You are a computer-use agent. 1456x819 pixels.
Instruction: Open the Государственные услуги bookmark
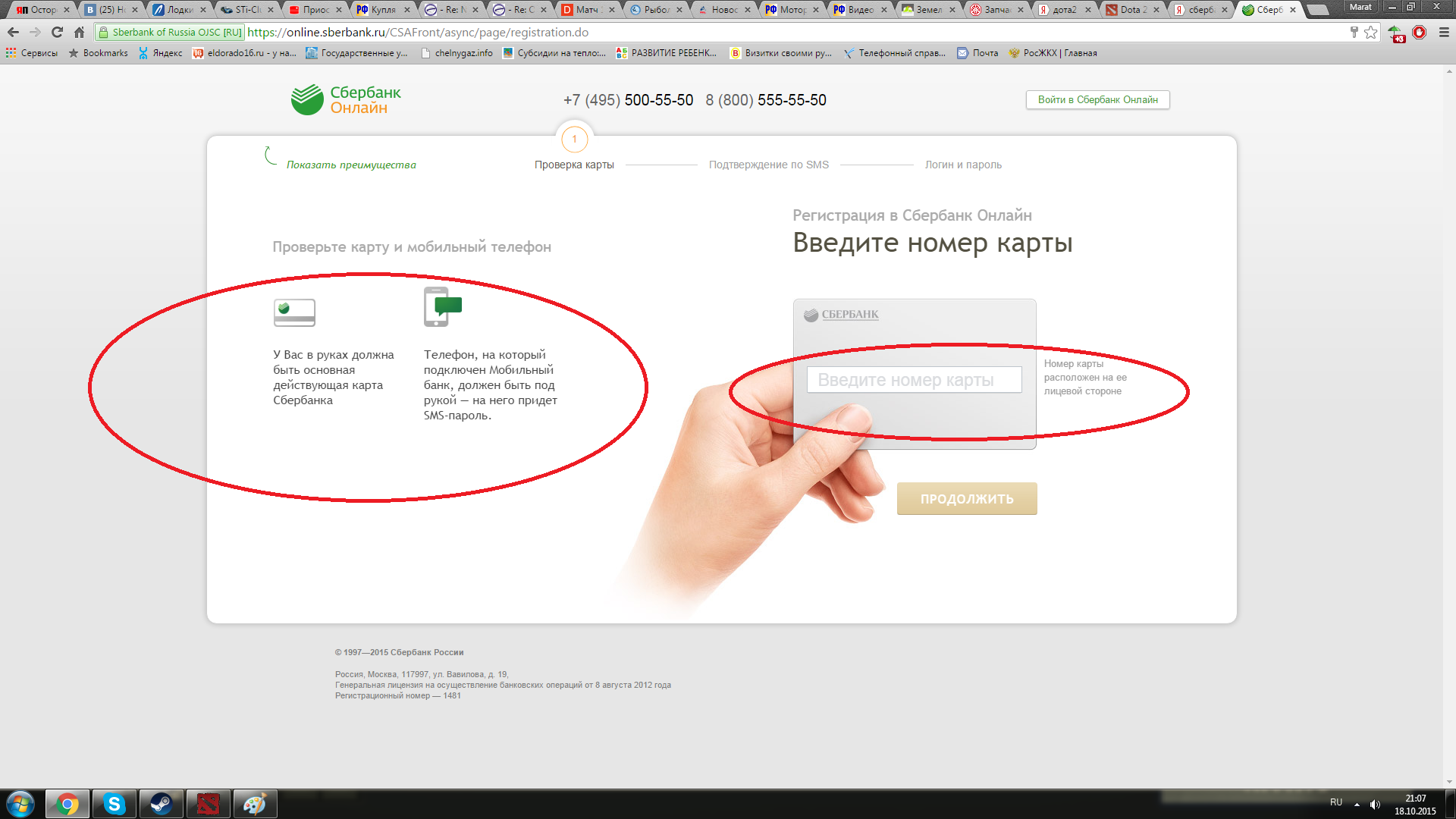coord(356,53)
